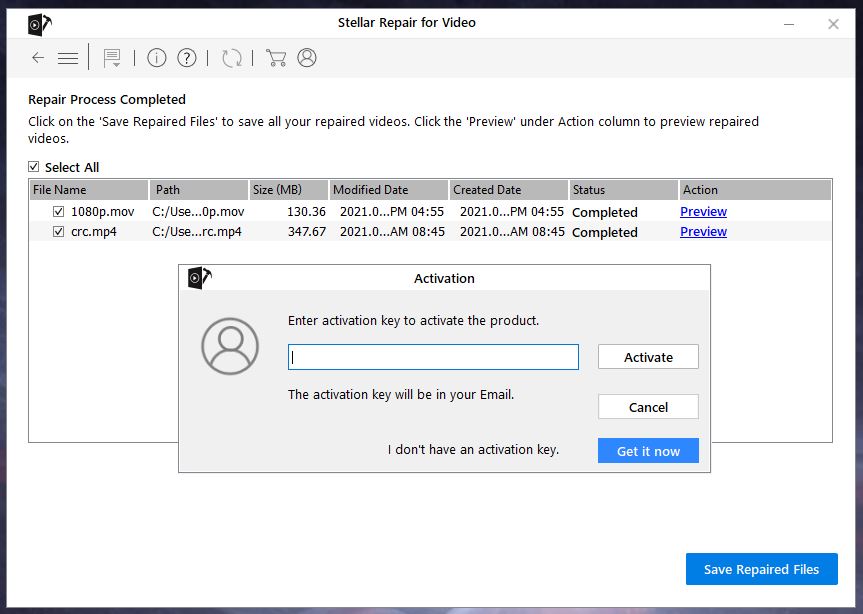Click Save Repaired Files button
863x614 pixels.
762,569
